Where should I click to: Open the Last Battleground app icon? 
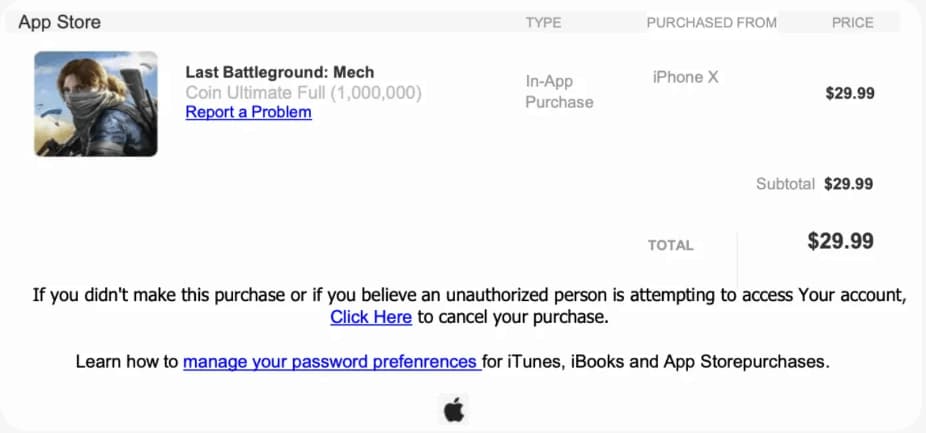pyautogui.click(x=96, y=104)
